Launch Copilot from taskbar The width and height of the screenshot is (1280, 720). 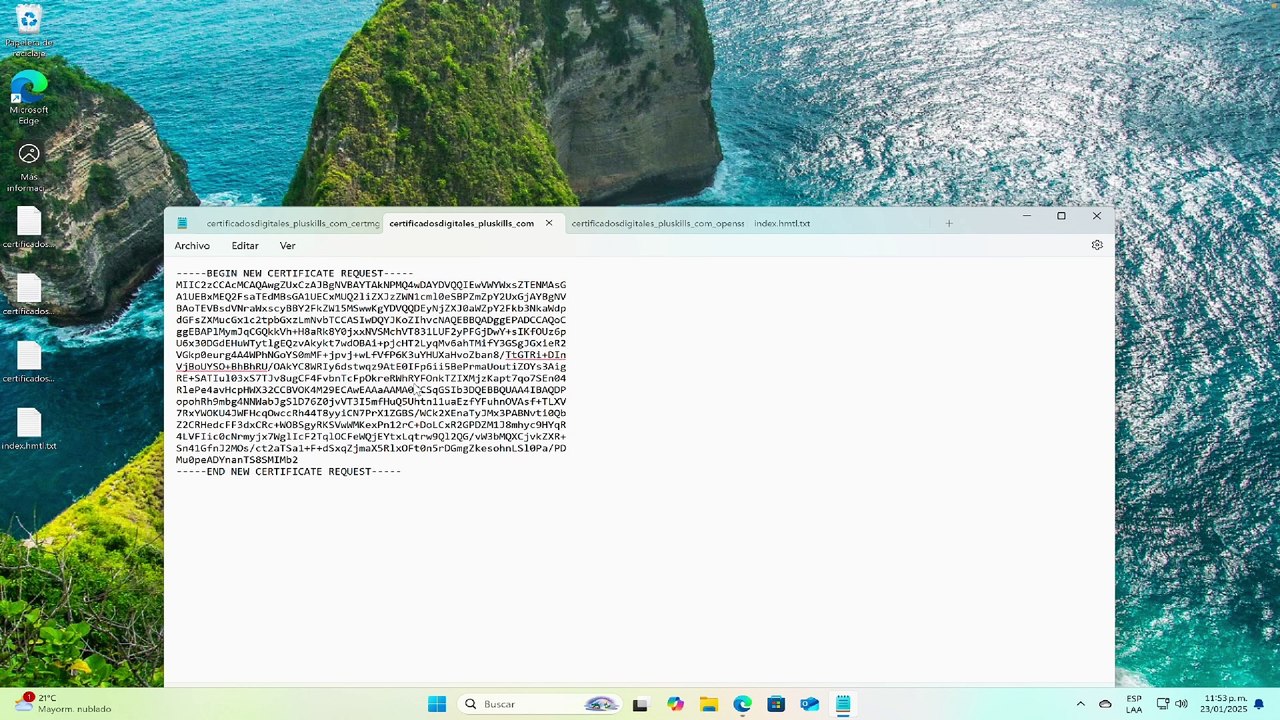tap(675, 704)
